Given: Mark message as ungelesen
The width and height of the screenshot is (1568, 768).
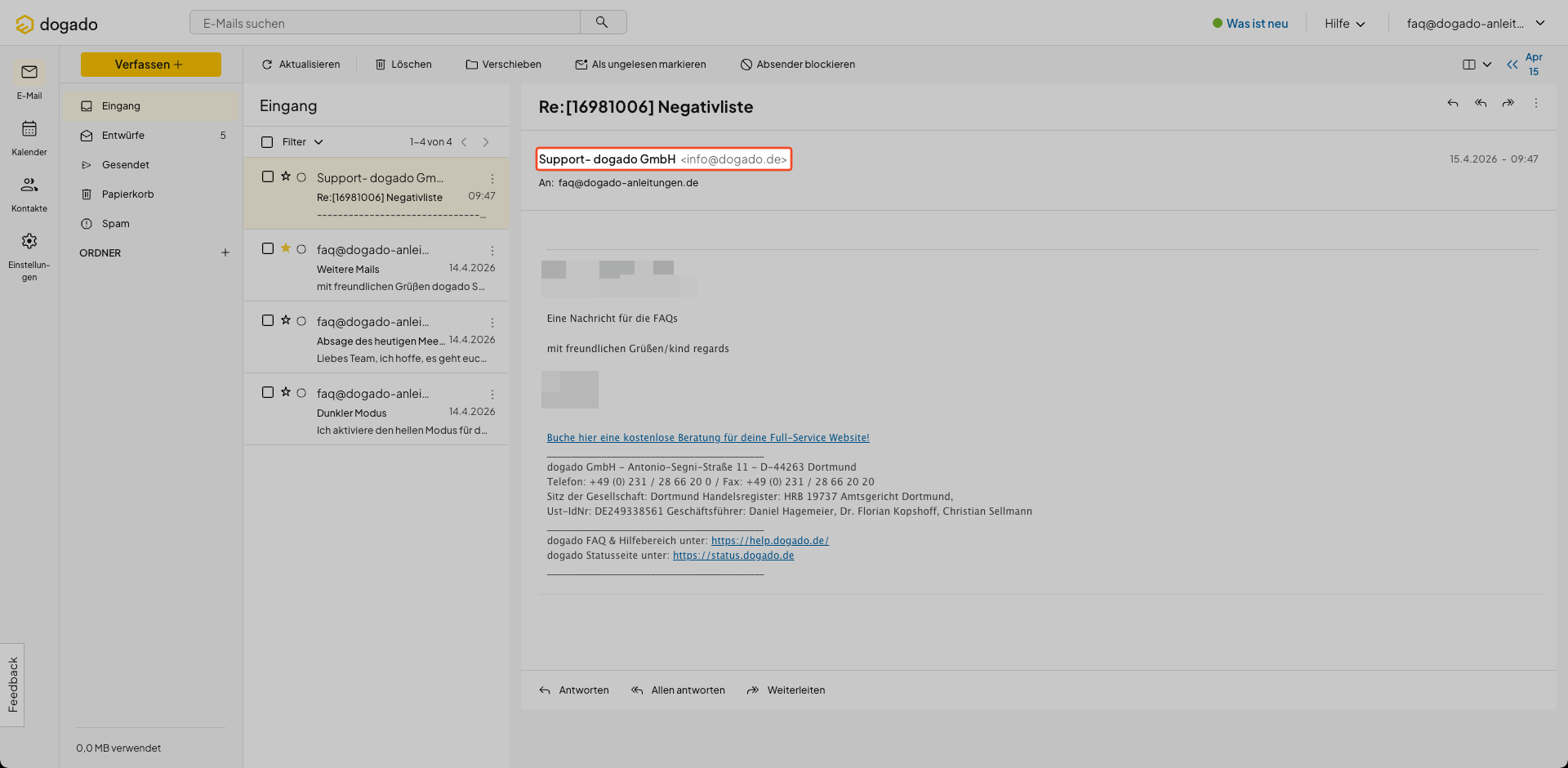Looking at the screenshot, I should 640,65.
